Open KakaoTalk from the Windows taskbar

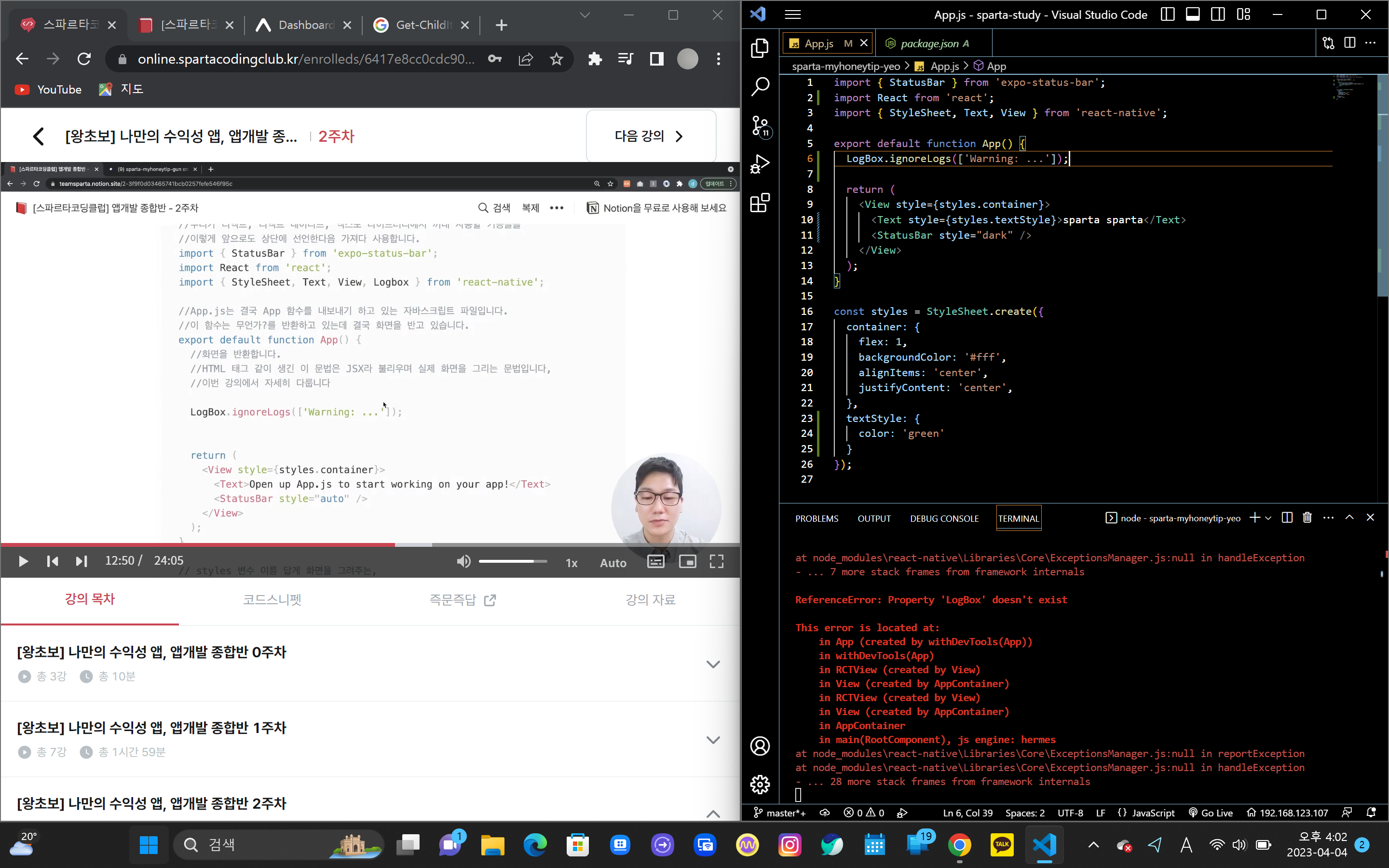tap(1002, 844)
